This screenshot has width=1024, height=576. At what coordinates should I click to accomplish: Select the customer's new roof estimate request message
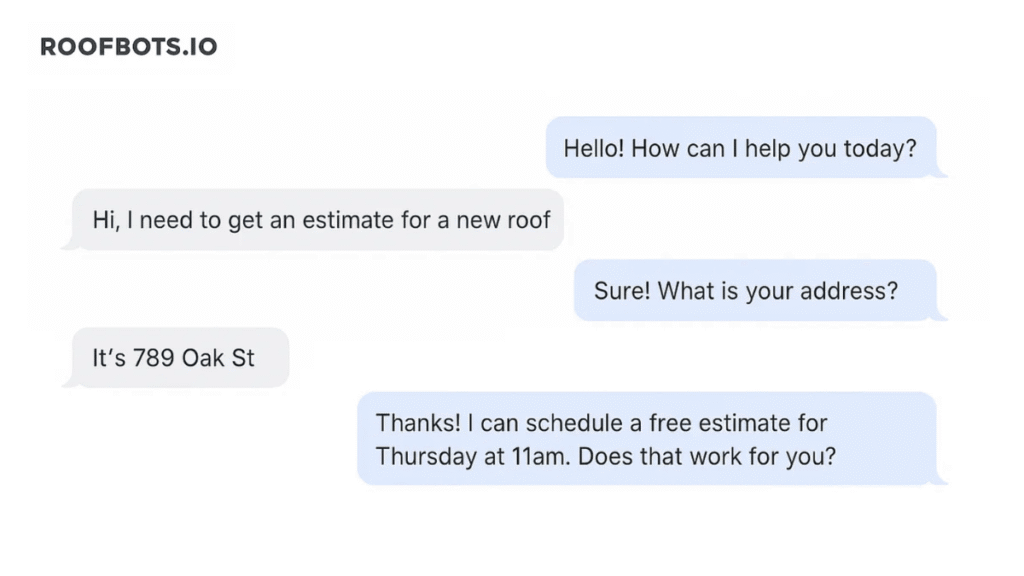pyautogui.click(x=320, y=219)
